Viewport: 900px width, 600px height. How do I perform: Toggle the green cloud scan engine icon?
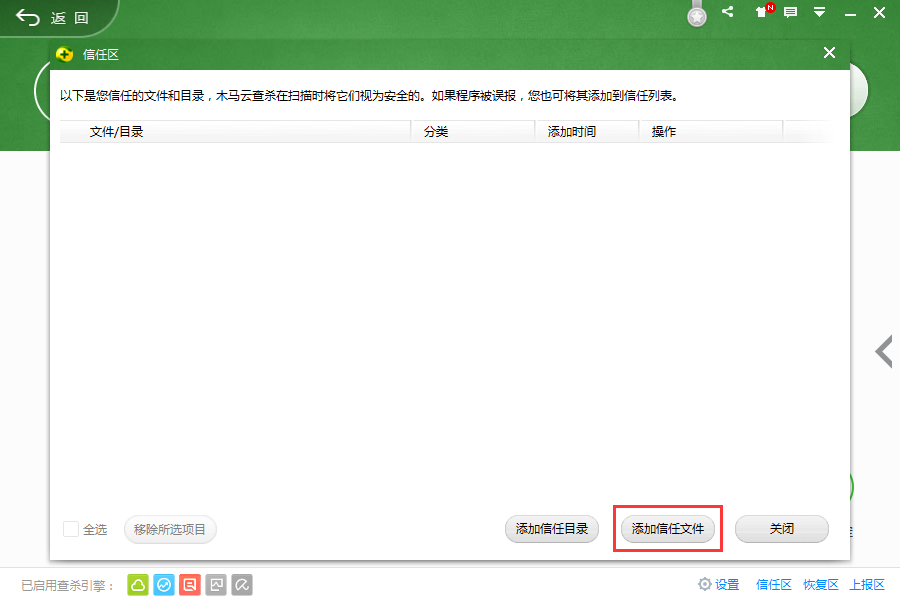pyautogui.click(x=138, y=585)
